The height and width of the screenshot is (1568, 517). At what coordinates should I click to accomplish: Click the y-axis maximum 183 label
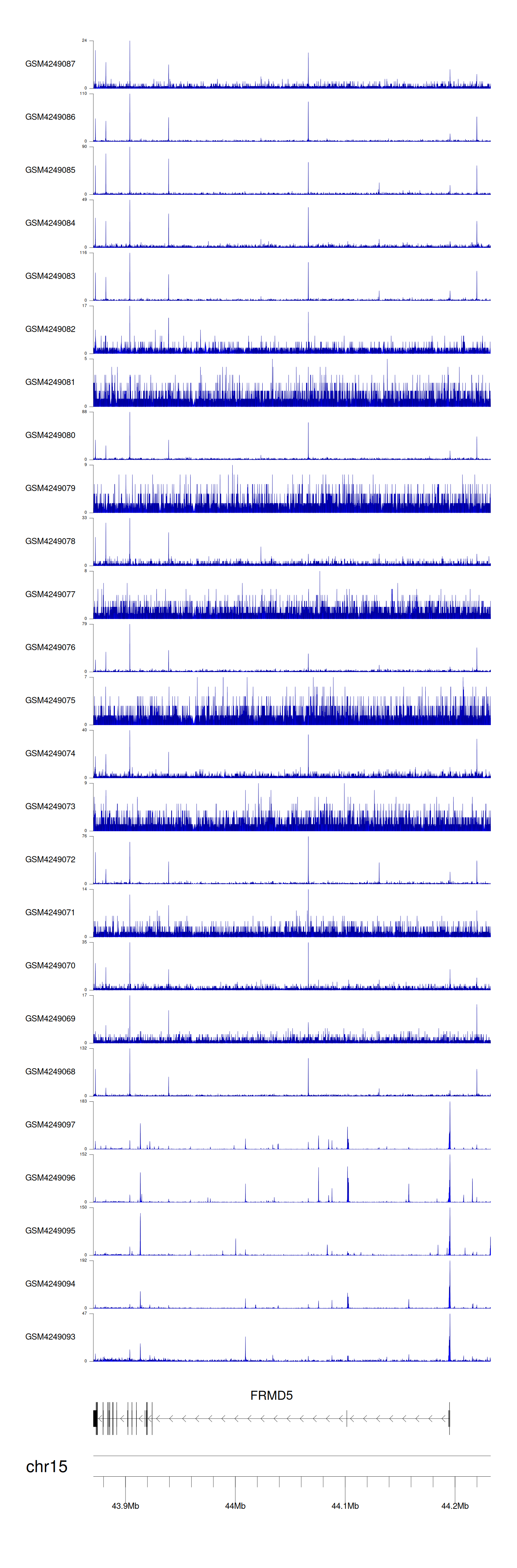(x=83, y=1101)
